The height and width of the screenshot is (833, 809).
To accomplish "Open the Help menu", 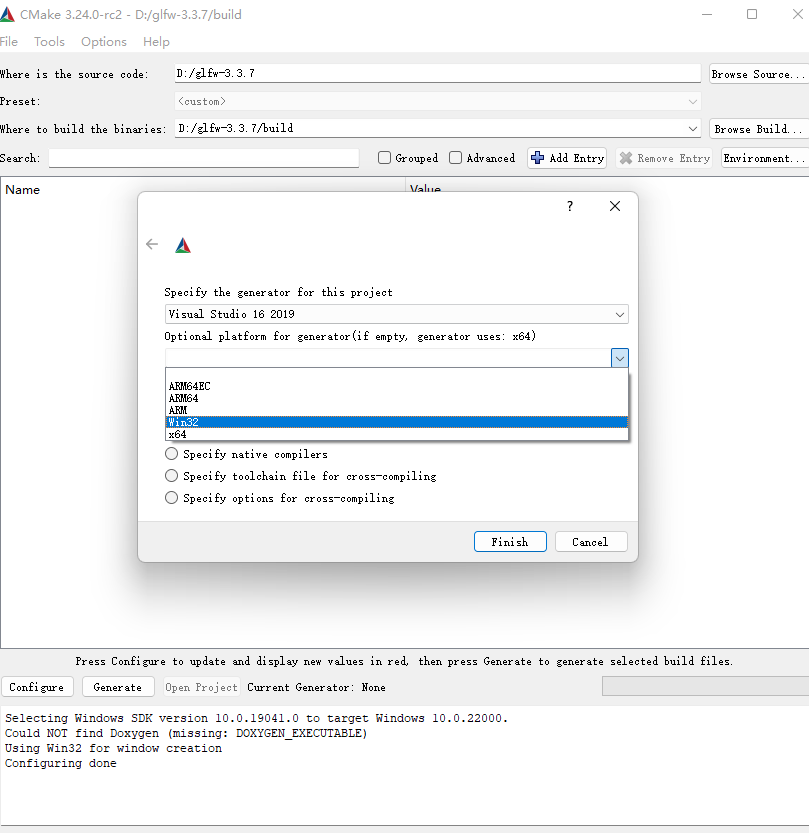I will [156, 41].
